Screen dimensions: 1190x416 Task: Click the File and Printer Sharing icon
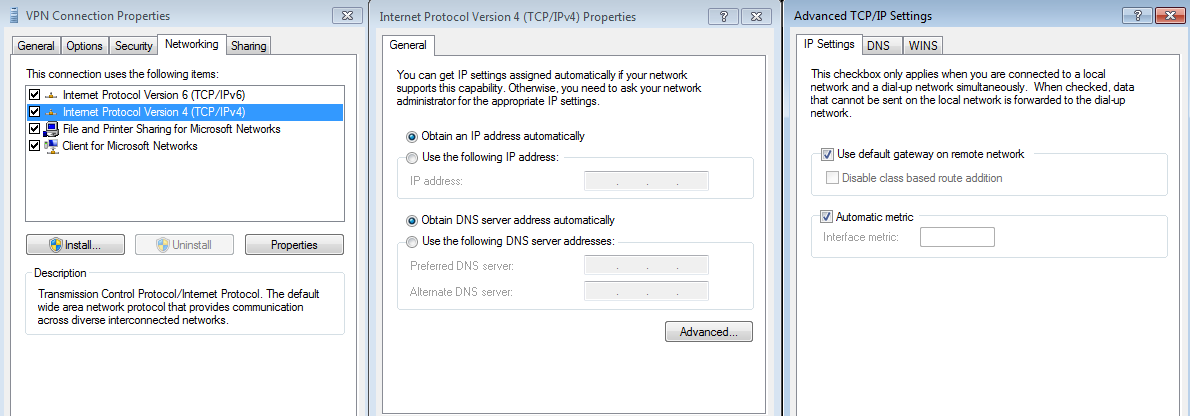(51, 129)
